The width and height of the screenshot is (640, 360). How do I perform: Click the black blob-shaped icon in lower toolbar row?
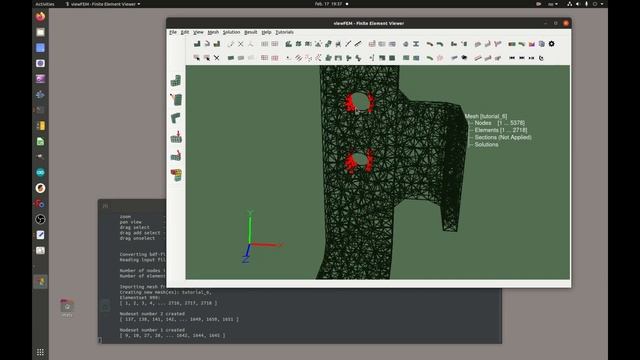tap(464, 58)
